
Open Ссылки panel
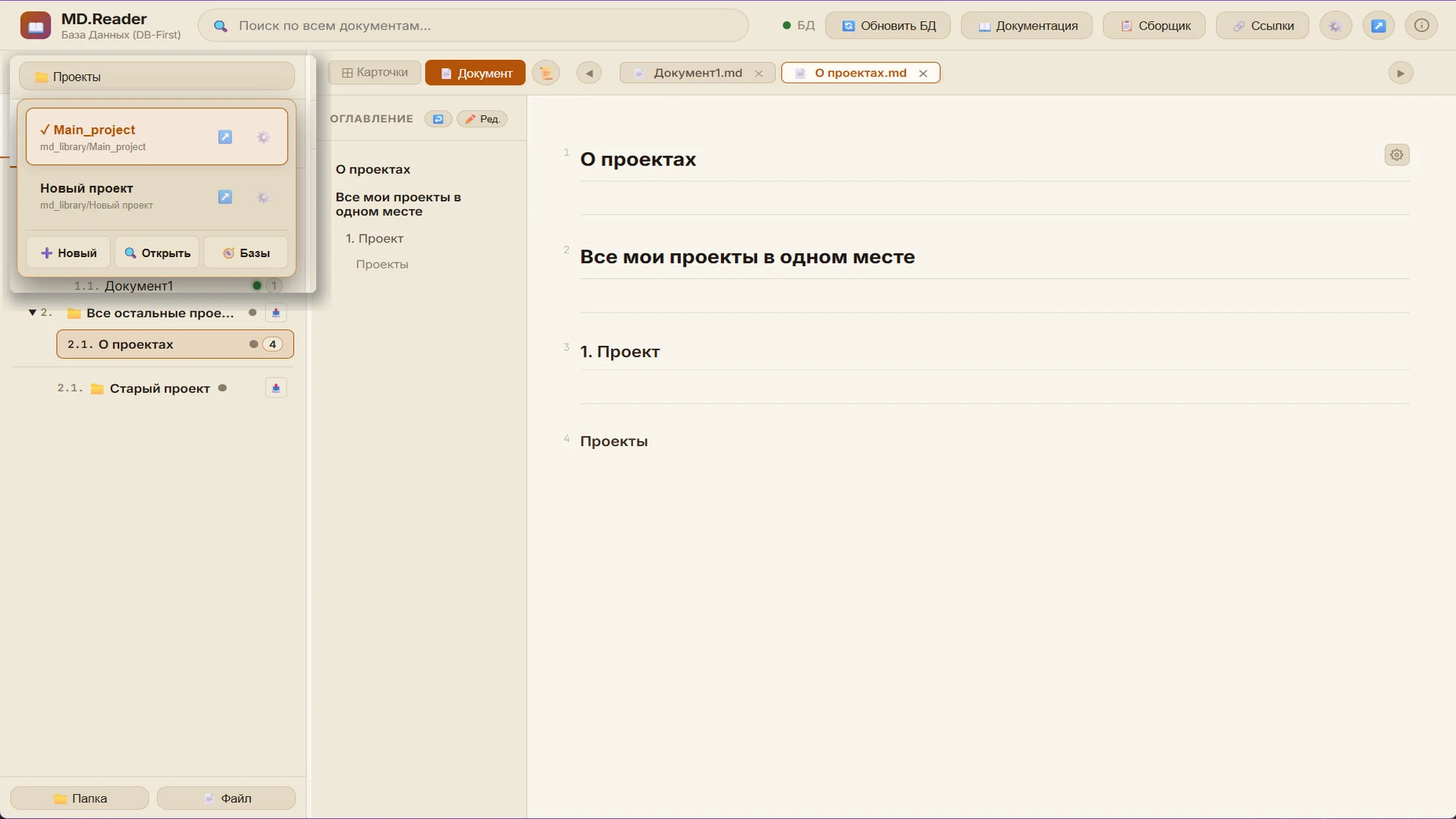click(x=1263, y=26)
